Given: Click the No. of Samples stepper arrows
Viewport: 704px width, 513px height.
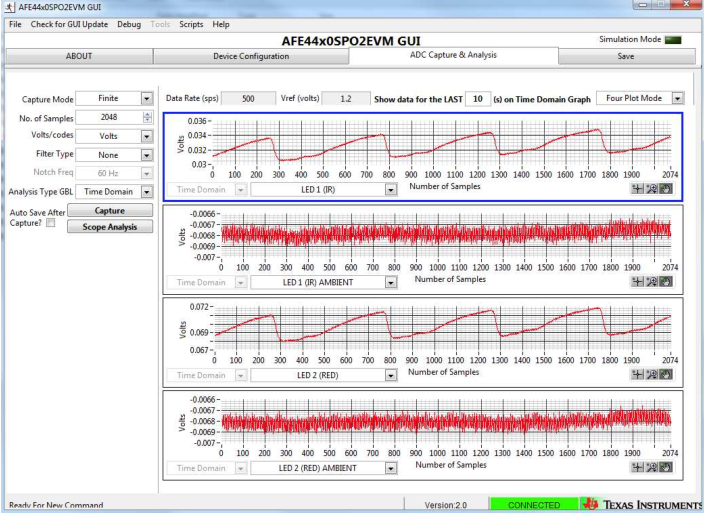Looking at the screenshot, I should (146, 118).
